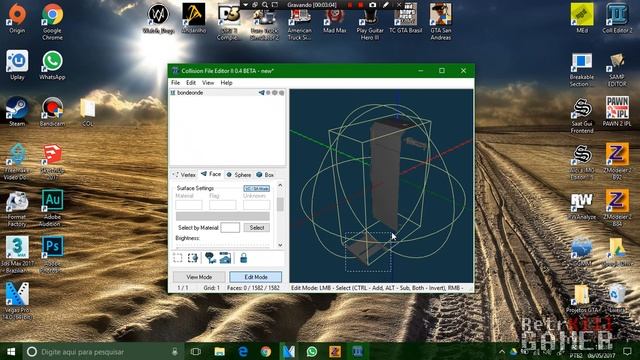Image resolution: width=640 pixels, height=360 pixels.
Task: Select the rectangle selection tool icon
Action: [178, 258]
